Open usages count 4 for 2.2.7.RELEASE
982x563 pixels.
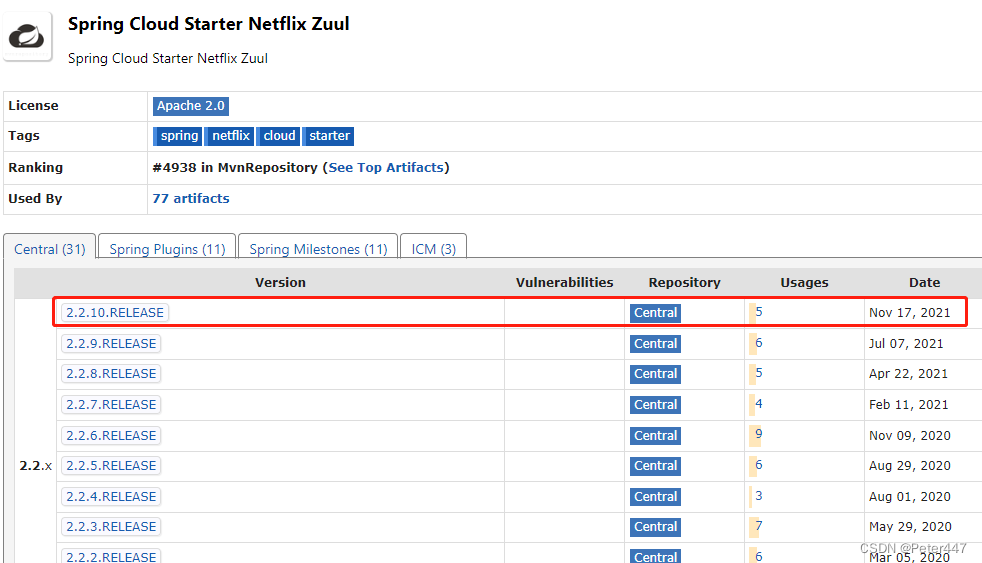tap(758, 403)
